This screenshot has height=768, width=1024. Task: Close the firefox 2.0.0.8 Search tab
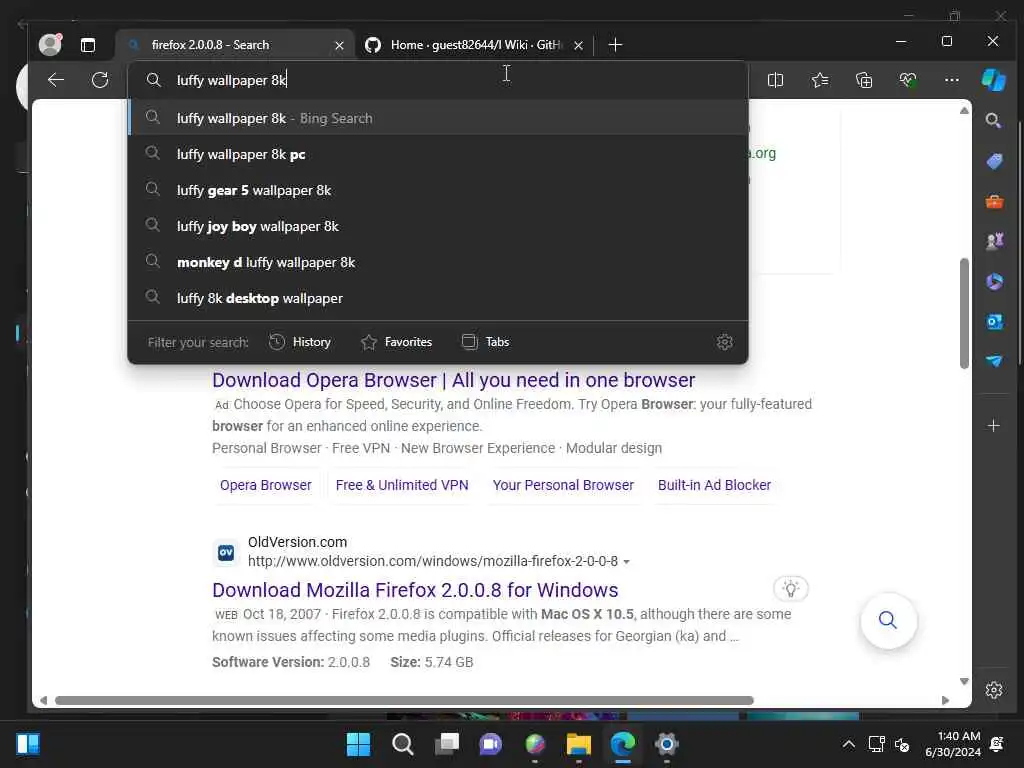[x=339, y=45]
